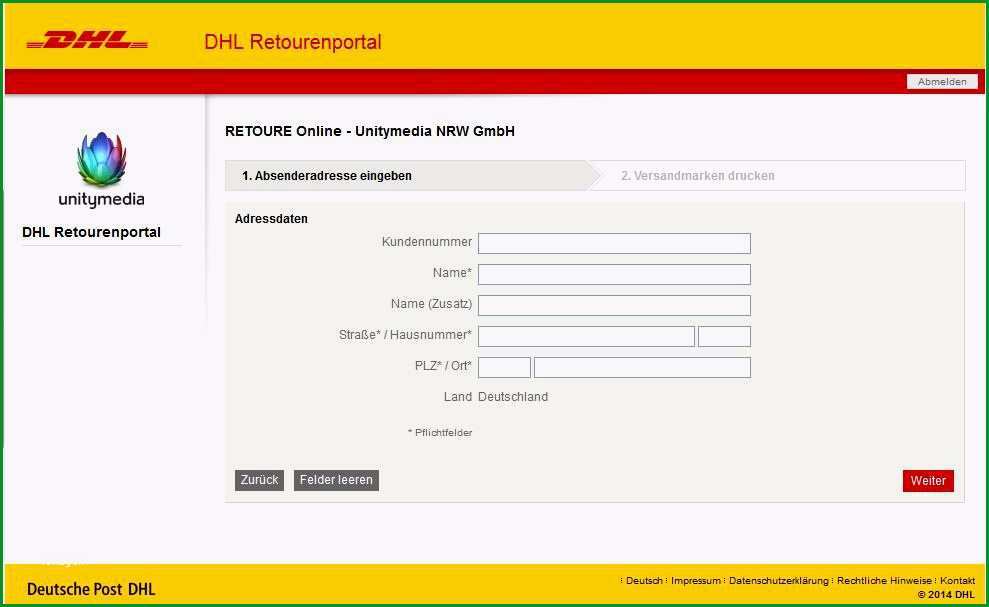Click the Deutschland country value
The image size is (989, 607).
(x=513, y=397)
